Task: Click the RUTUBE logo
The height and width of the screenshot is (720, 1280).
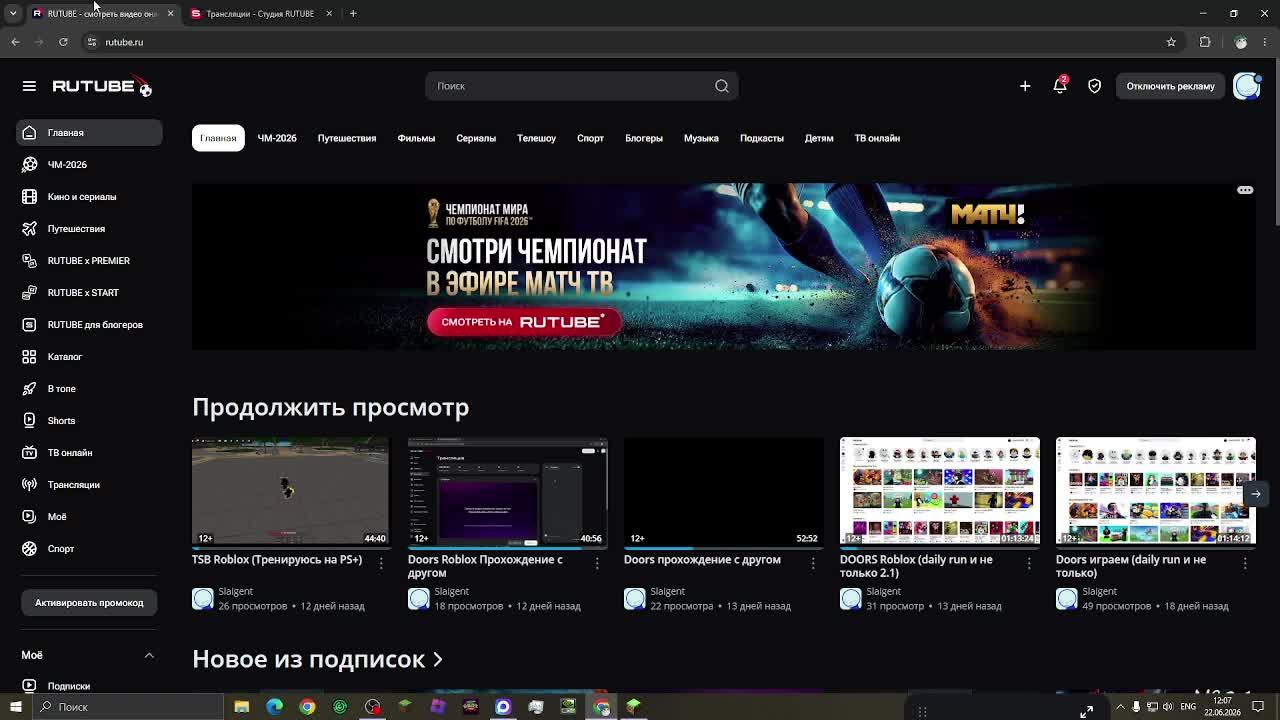Action: pos(102,87)
